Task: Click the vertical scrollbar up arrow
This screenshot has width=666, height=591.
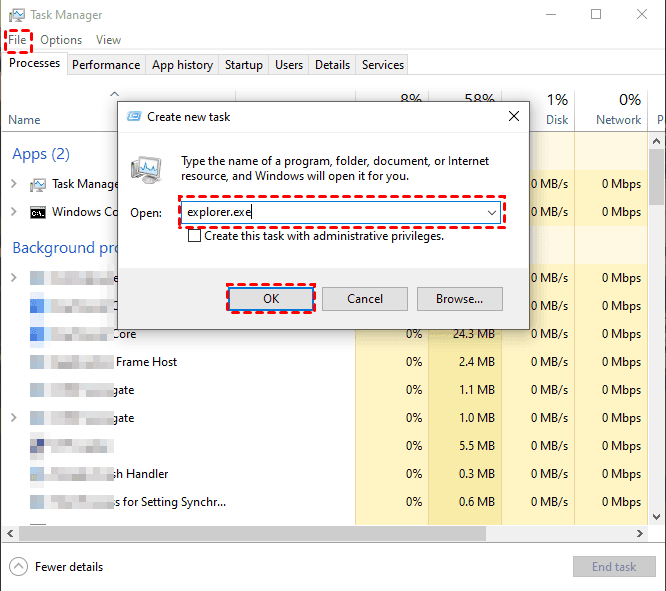Action: point(657,141)
